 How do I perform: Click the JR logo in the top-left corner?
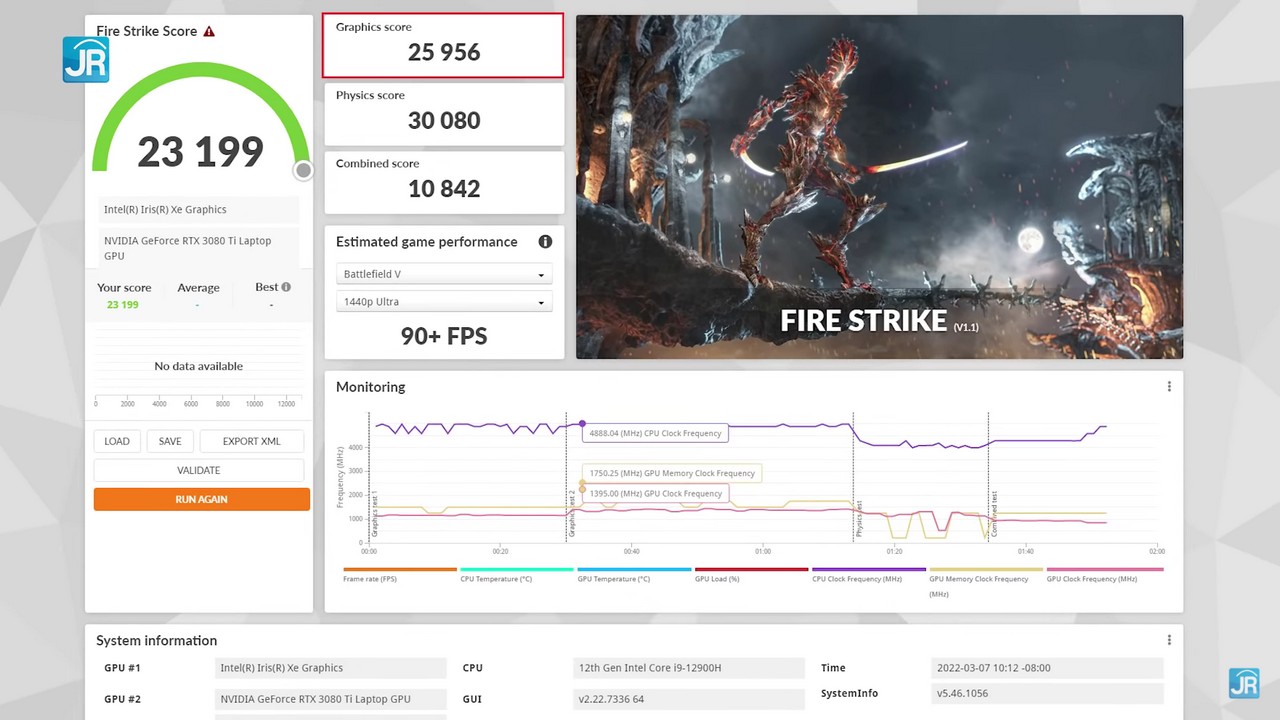[86, 60]
